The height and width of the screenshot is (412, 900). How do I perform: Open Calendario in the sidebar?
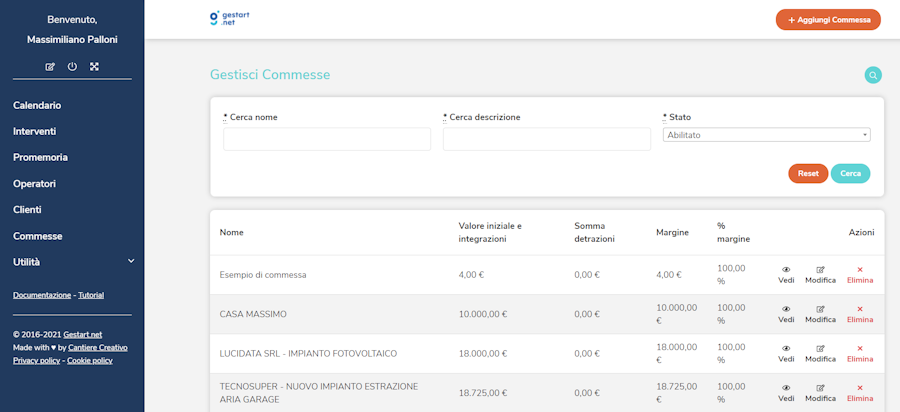click(37, 106)
